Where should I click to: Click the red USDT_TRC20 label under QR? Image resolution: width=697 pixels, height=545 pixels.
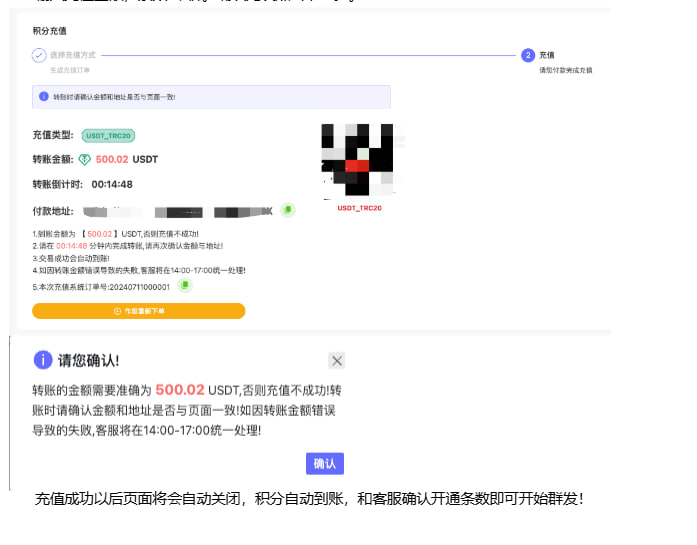point(359,208)
